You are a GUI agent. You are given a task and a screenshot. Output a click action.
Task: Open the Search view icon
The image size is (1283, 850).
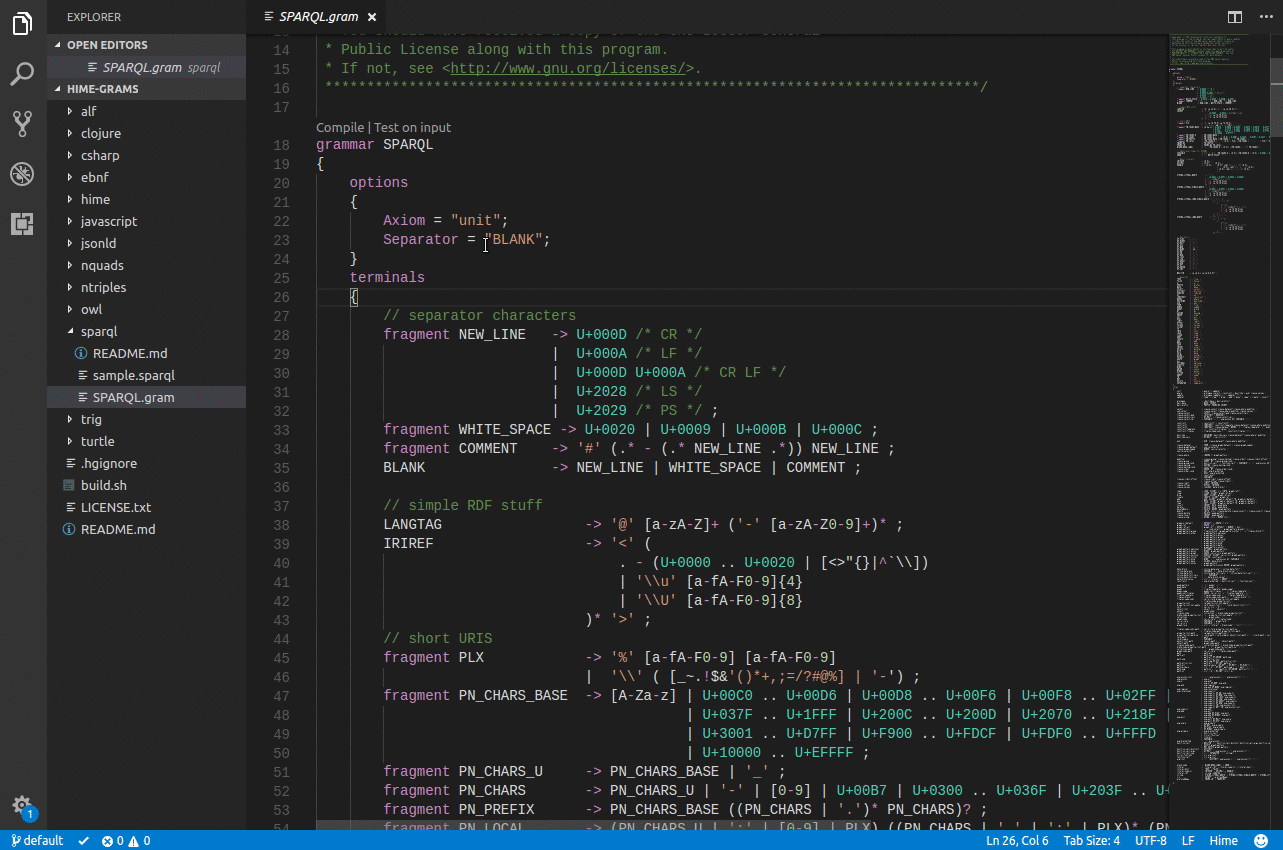click(x=23, y=73)
